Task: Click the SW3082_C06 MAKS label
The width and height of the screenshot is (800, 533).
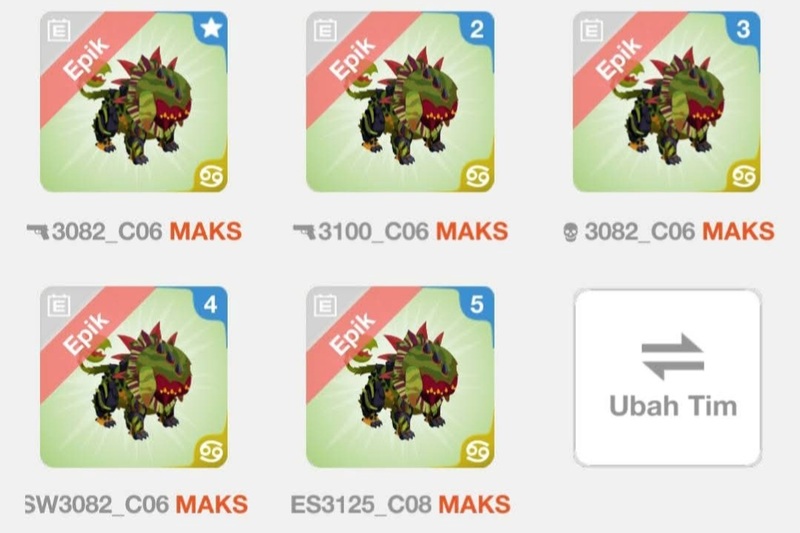Action: [x=137, y=505]
